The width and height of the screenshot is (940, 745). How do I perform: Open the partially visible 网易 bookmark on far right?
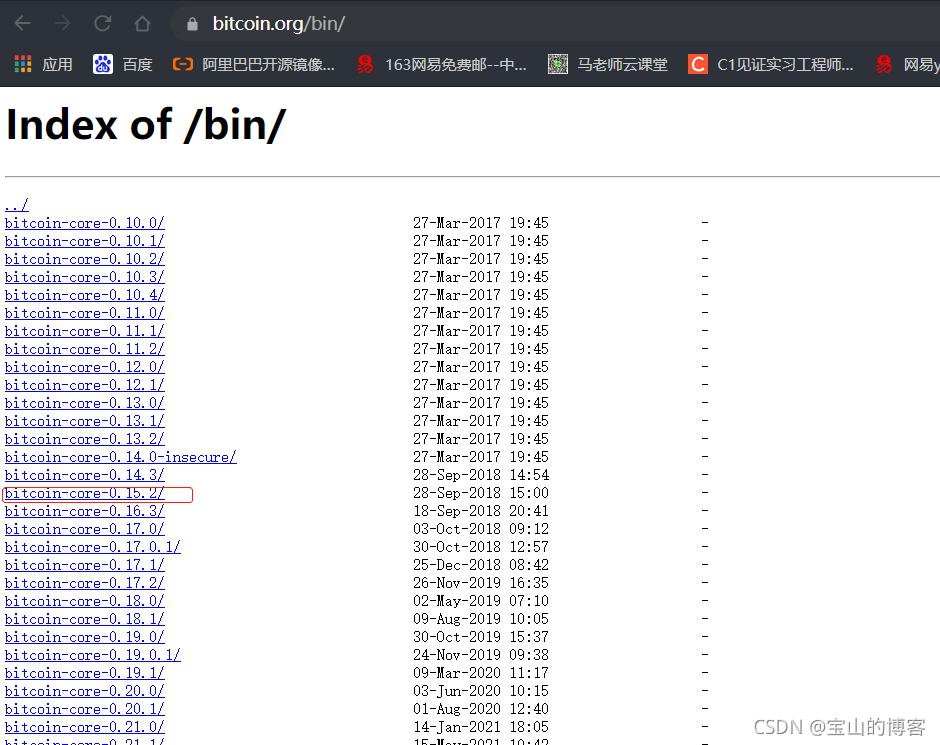click(907, 64)
